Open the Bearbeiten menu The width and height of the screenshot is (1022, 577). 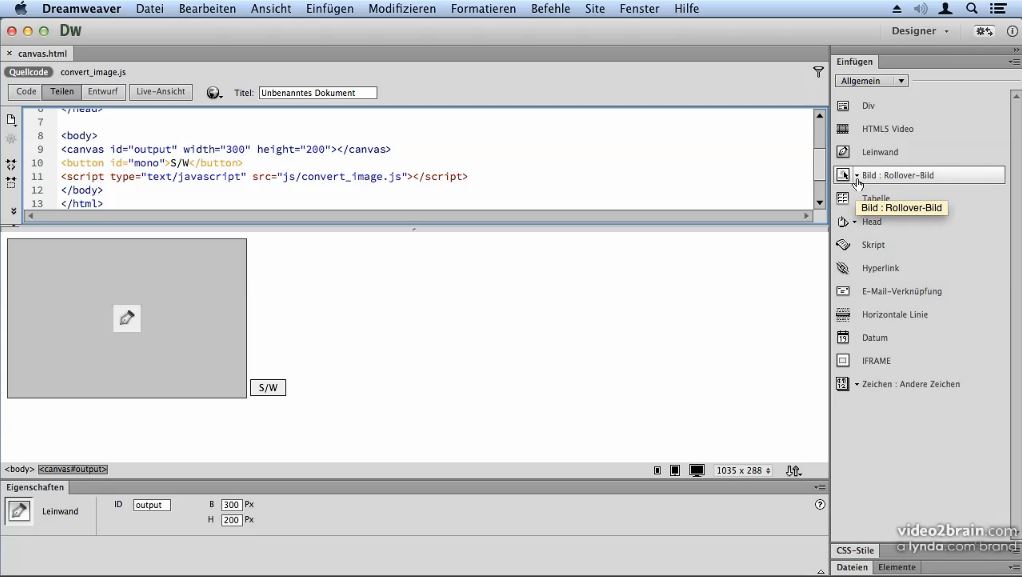click(x=207, y=8)
